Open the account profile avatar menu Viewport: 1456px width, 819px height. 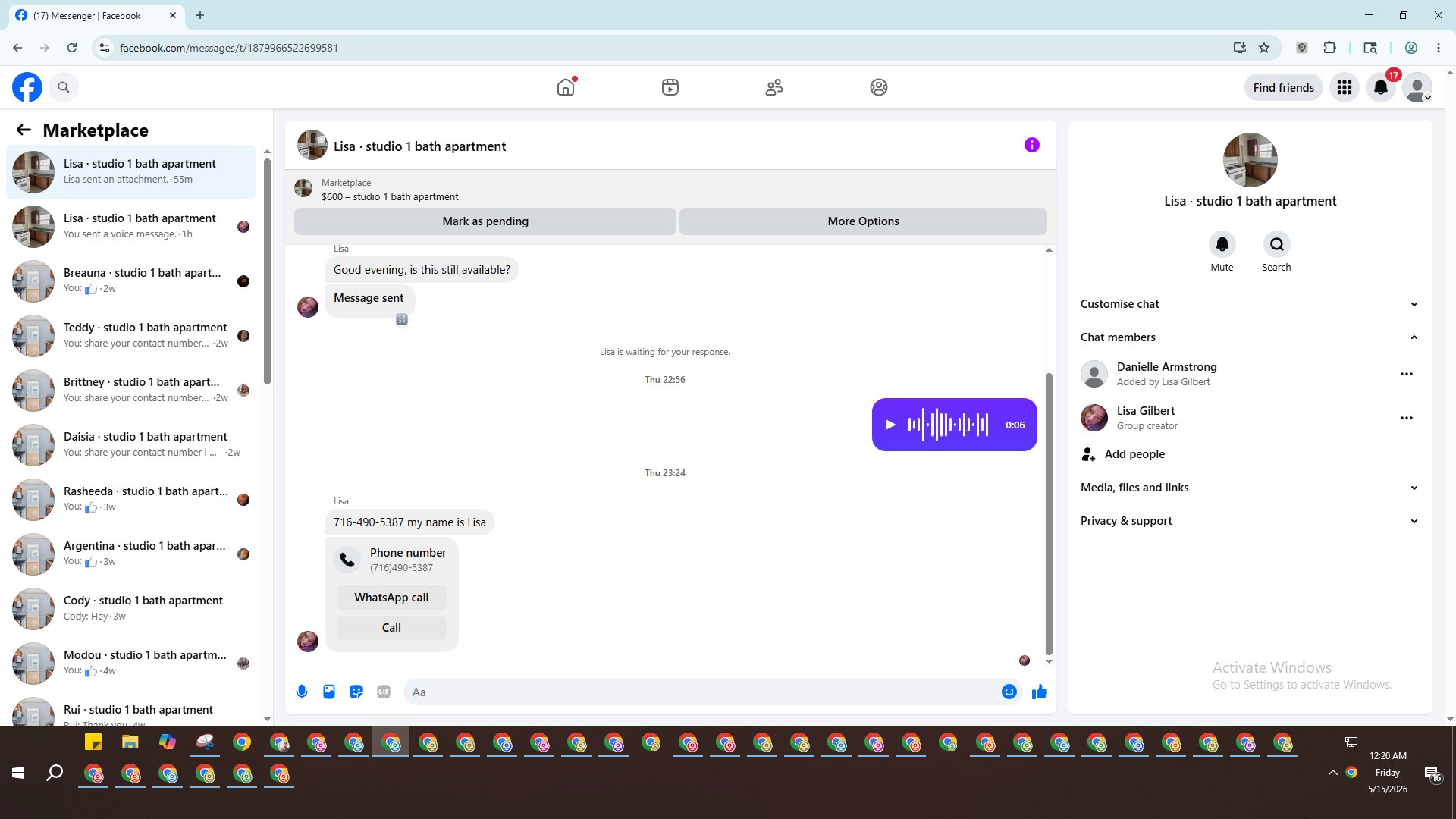click(1417, 88)
